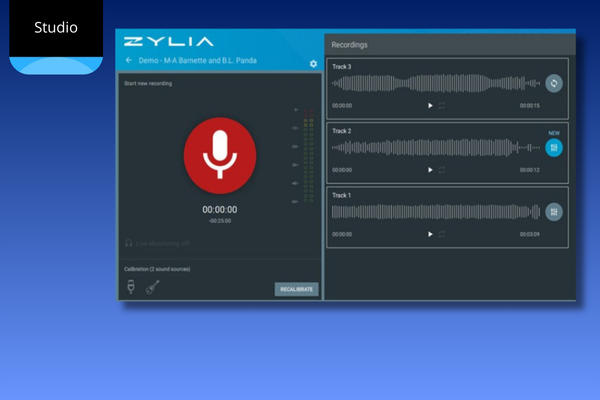This screenshot has height=400, width=600.
Task: Toggle loop for Track 1
Action: (442, 234)
